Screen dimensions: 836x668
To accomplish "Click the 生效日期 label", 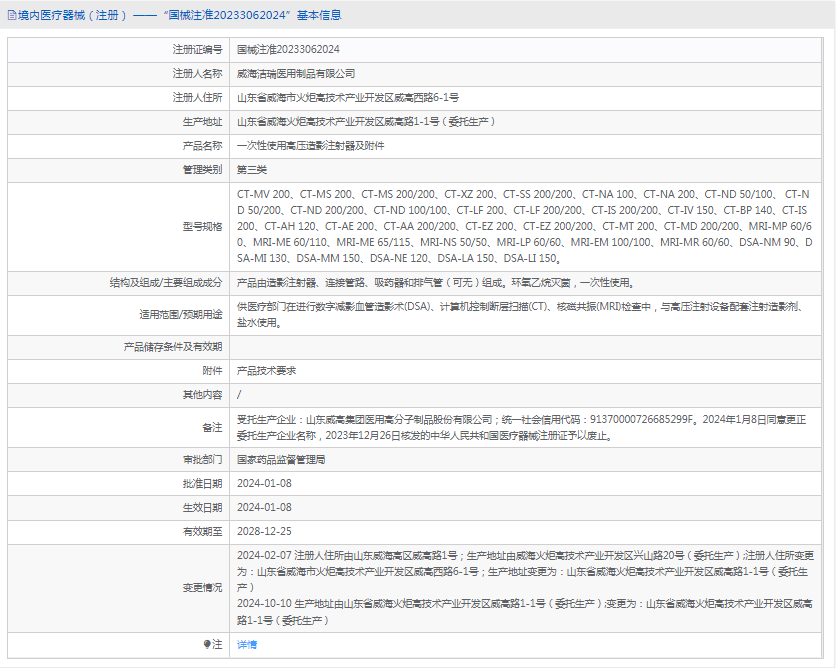I will (202, 508).
